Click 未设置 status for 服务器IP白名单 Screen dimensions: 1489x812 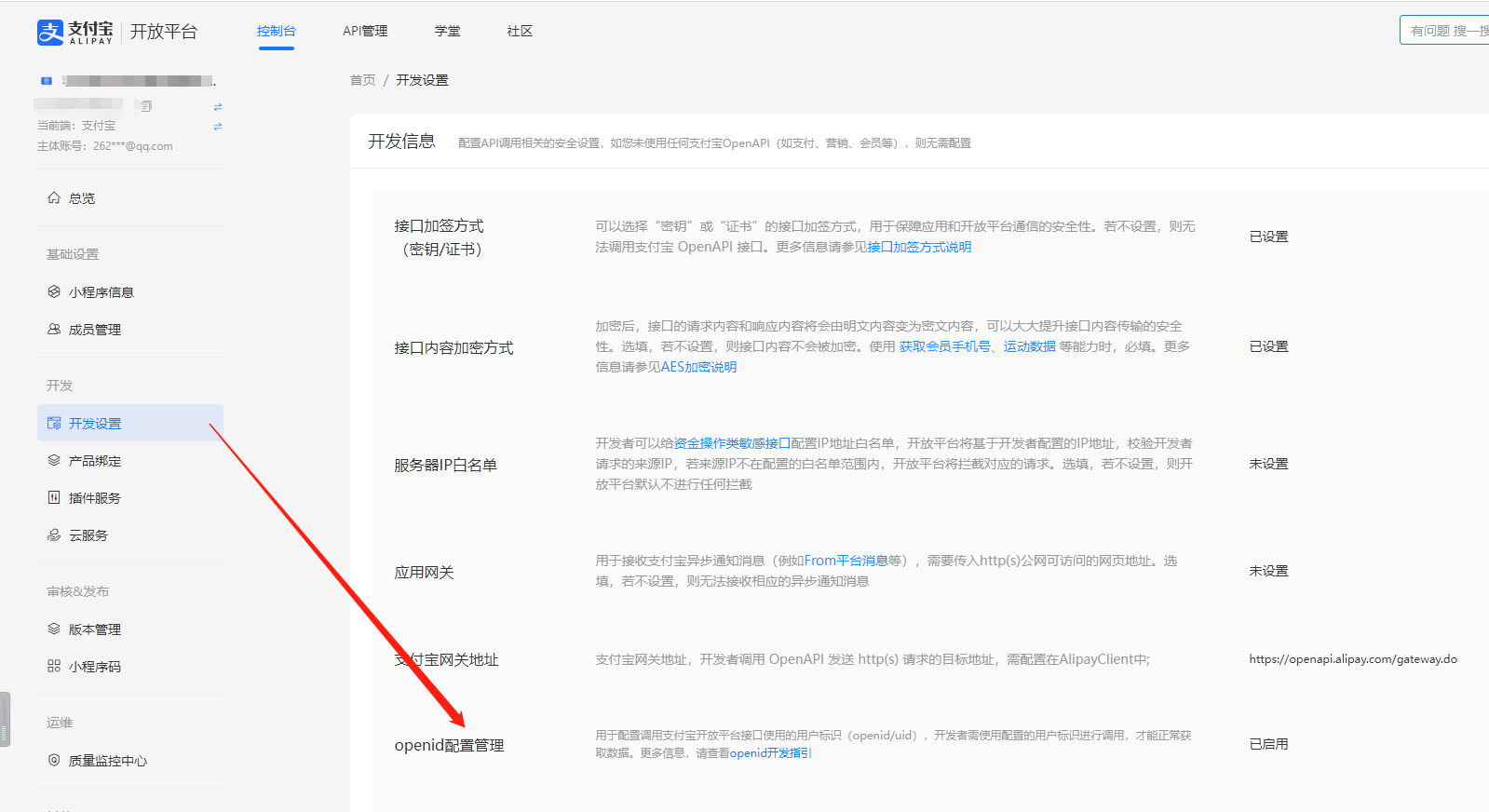pyautogui.click(x=1268, y=464)
